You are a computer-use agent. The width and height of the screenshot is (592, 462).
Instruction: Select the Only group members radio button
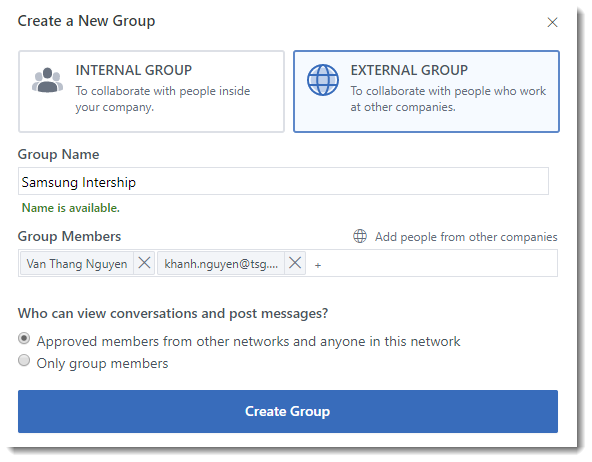coord(24,360)
